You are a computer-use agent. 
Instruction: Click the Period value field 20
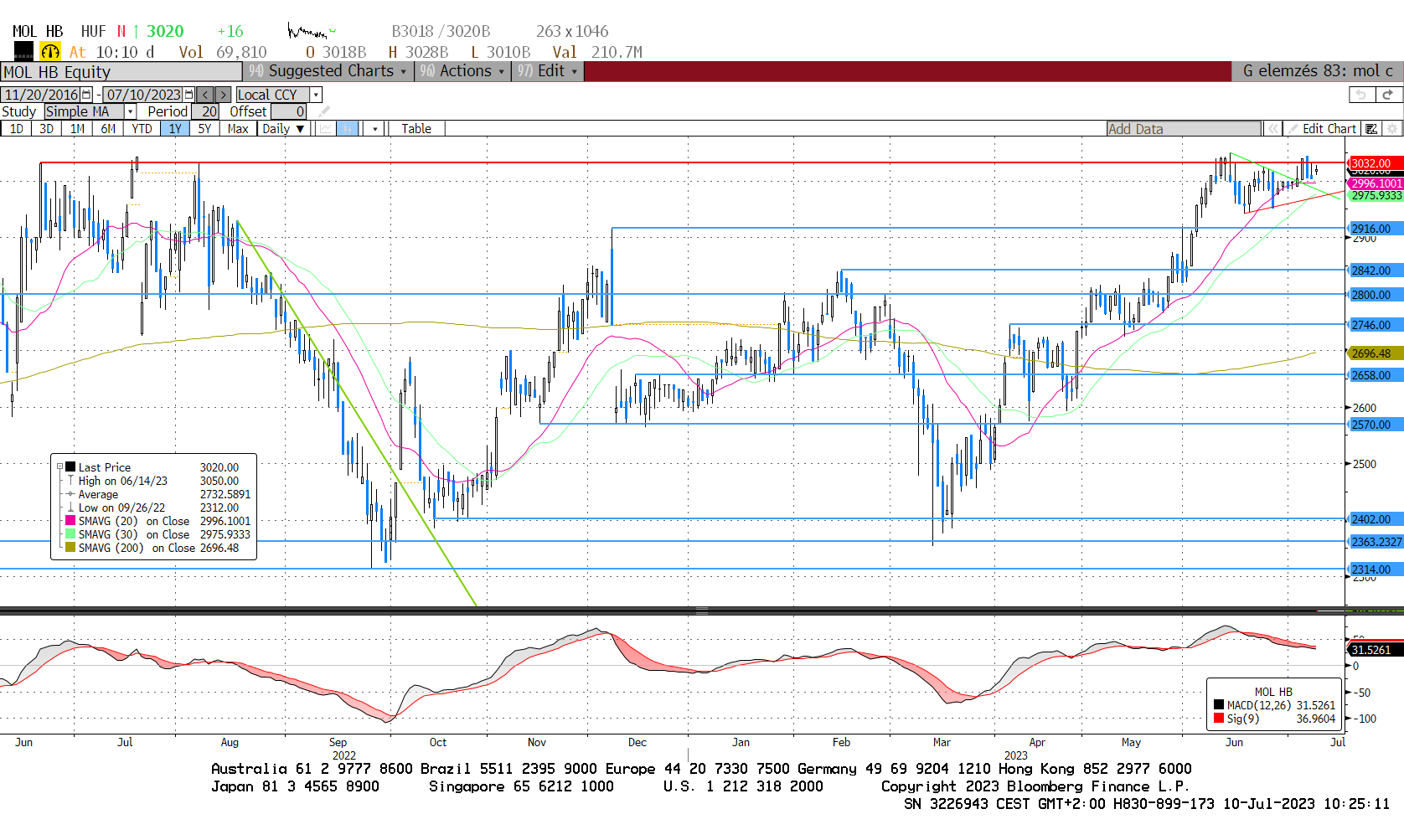(x=205, y=111)
